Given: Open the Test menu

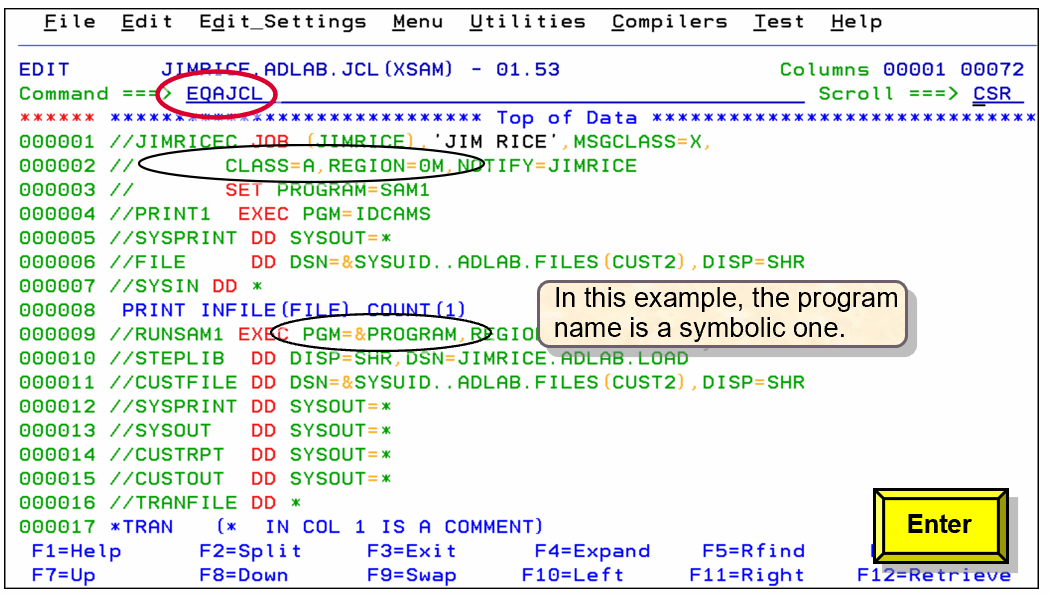Looking at the screenshot, I should (778, 21).
